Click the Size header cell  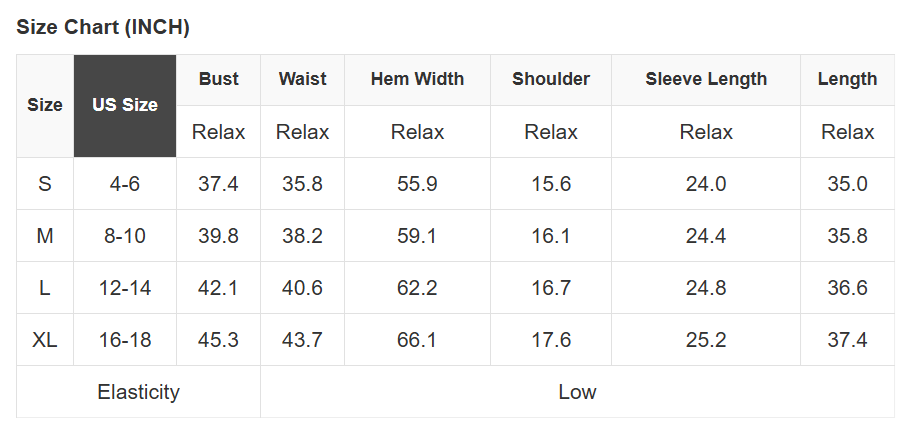45,105
